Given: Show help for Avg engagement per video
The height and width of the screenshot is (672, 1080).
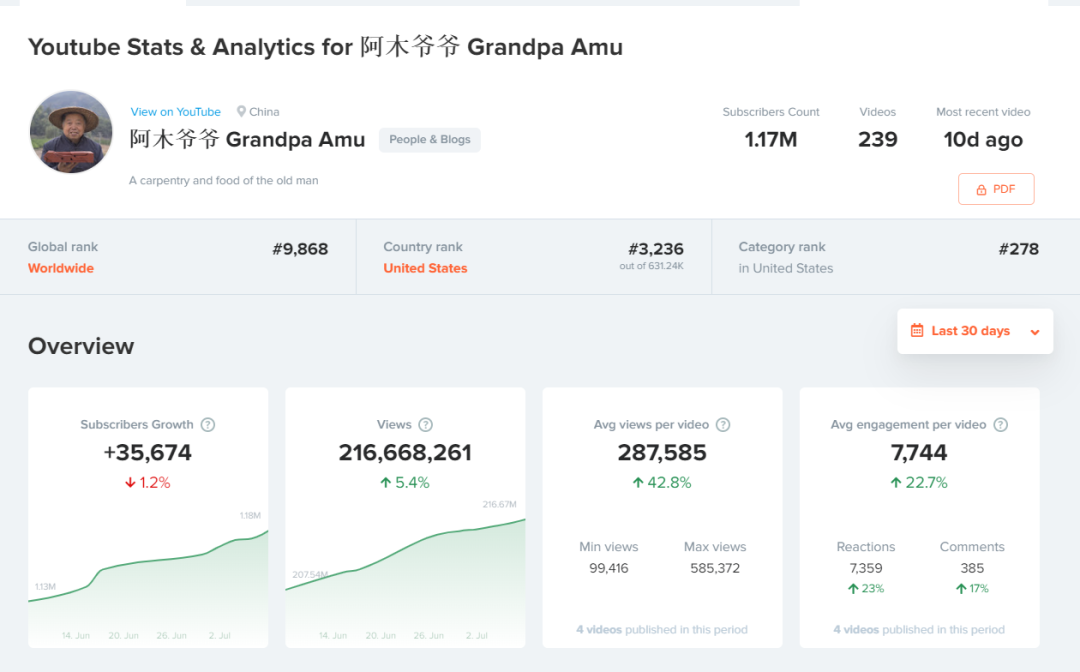Looking at the screenshot, I should click(x=1001, y=425).
